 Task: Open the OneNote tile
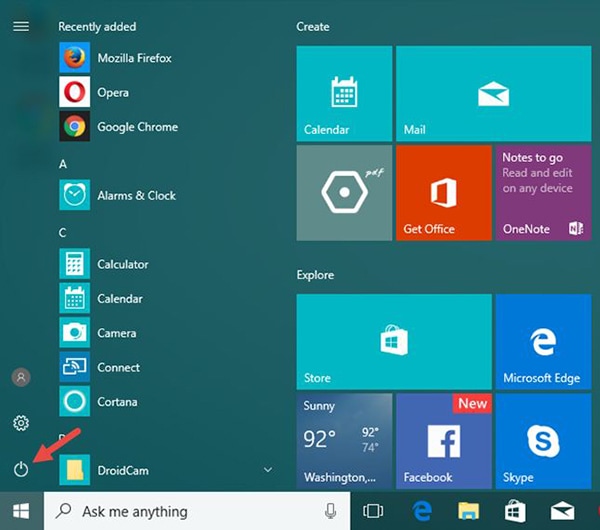click(x=543, y=193)
